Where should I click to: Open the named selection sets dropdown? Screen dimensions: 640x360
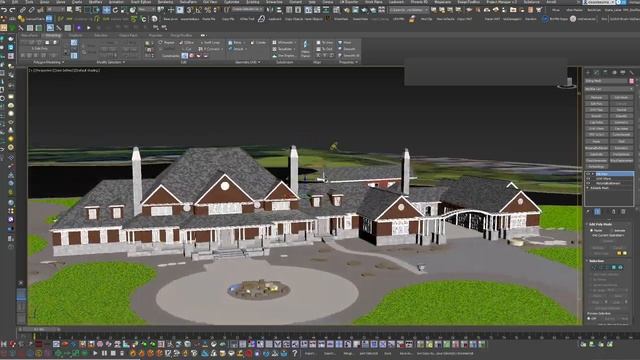click(x=247, y=9)
